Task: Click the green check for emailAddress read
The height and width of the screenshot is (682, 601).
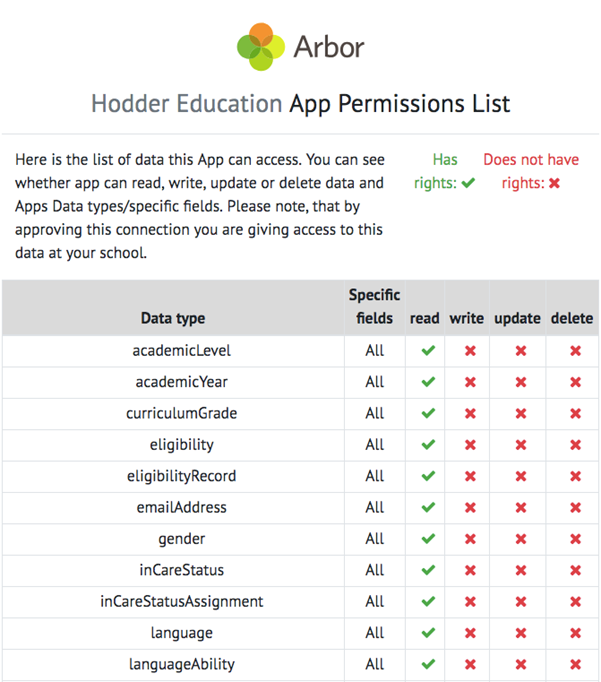Action: point(428,508)
